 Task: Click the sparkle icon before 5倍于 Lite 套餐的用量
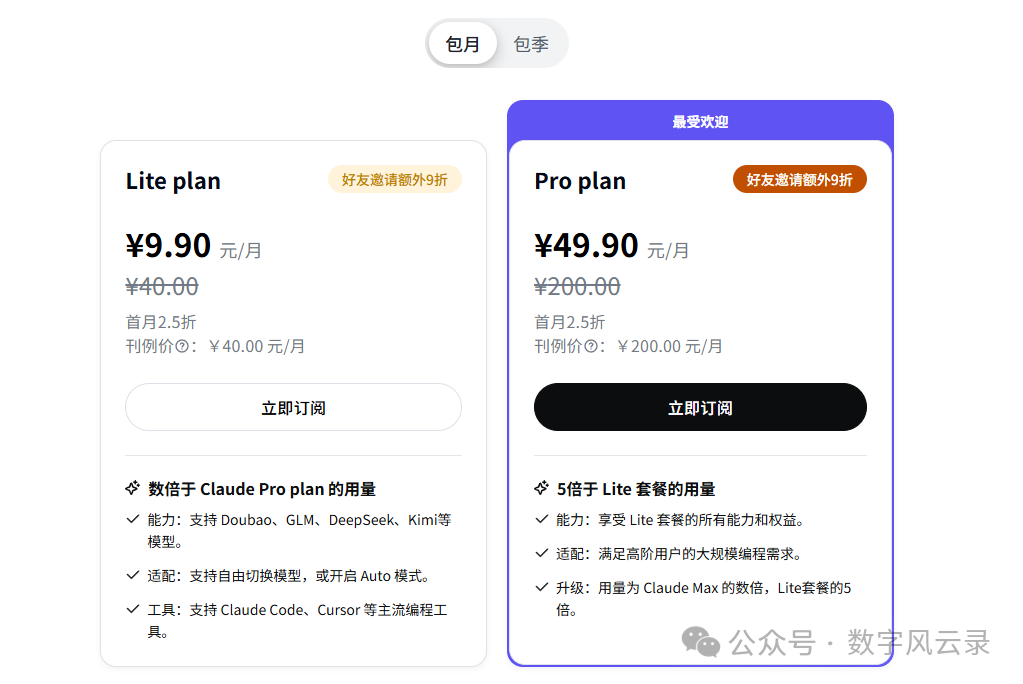[541, 488]
